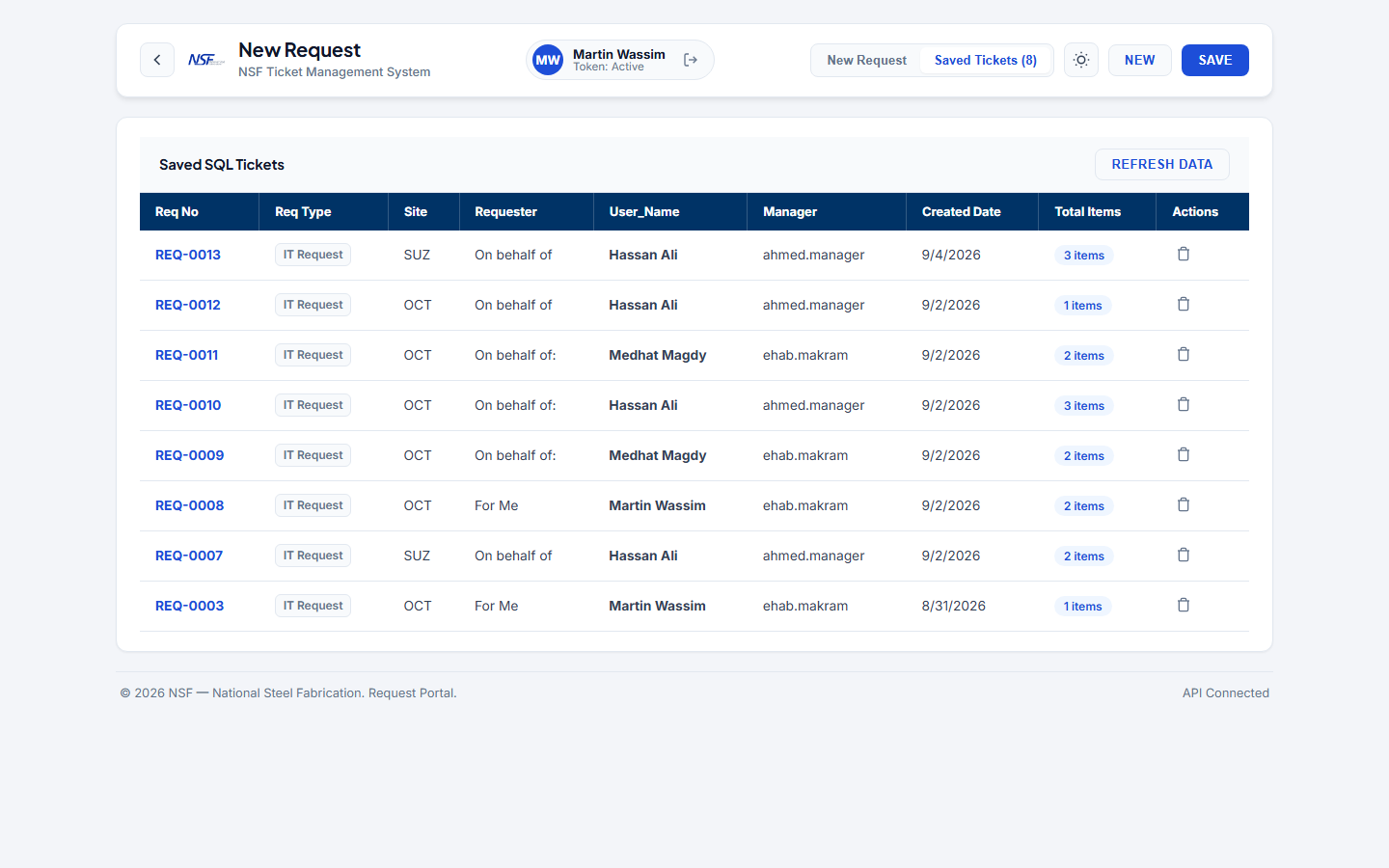
Task: Click the MW user avatar
Action: (548, 60)
